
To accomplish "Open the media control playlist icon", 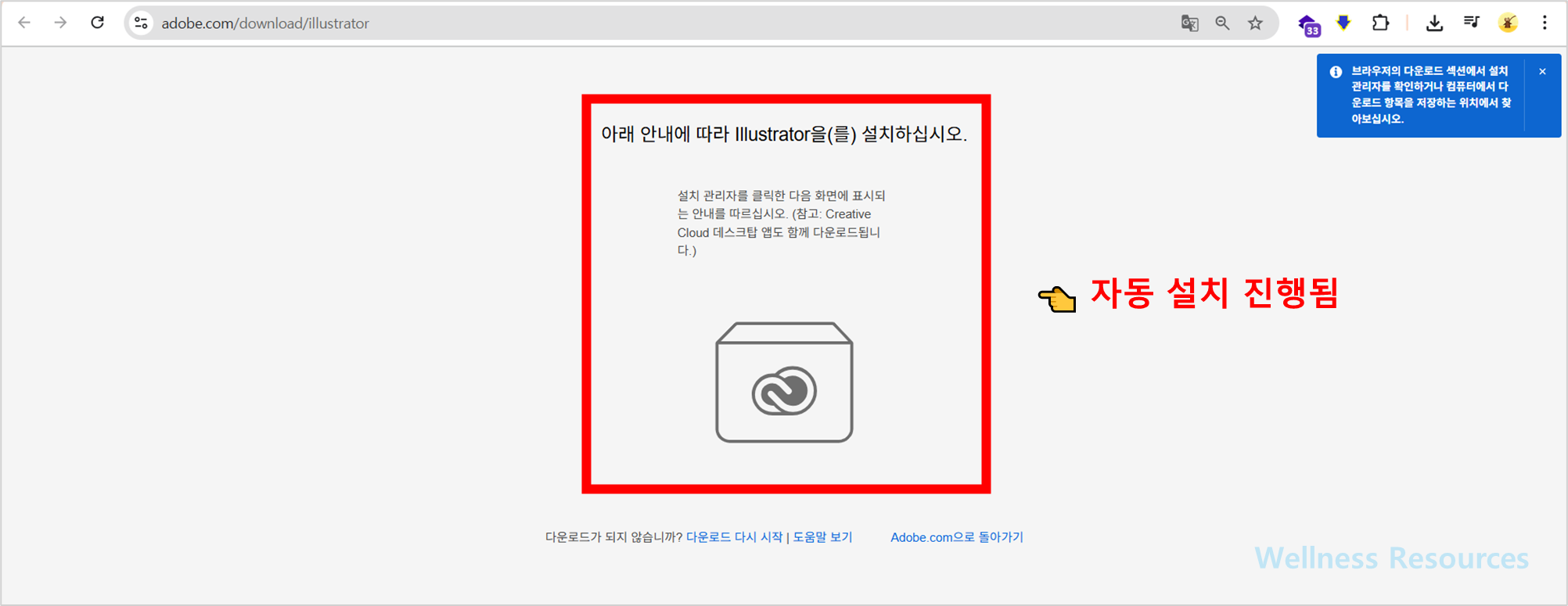I will pos(1471,23).
